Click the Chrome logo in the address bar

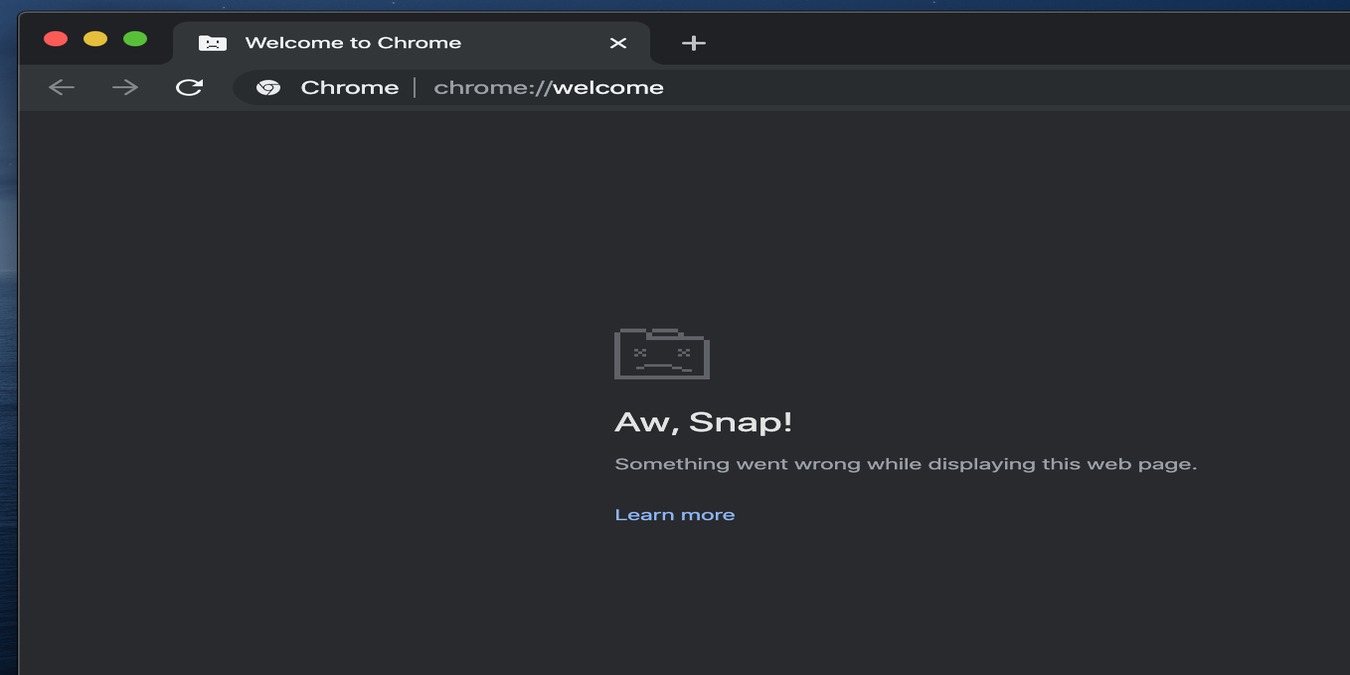268,87
